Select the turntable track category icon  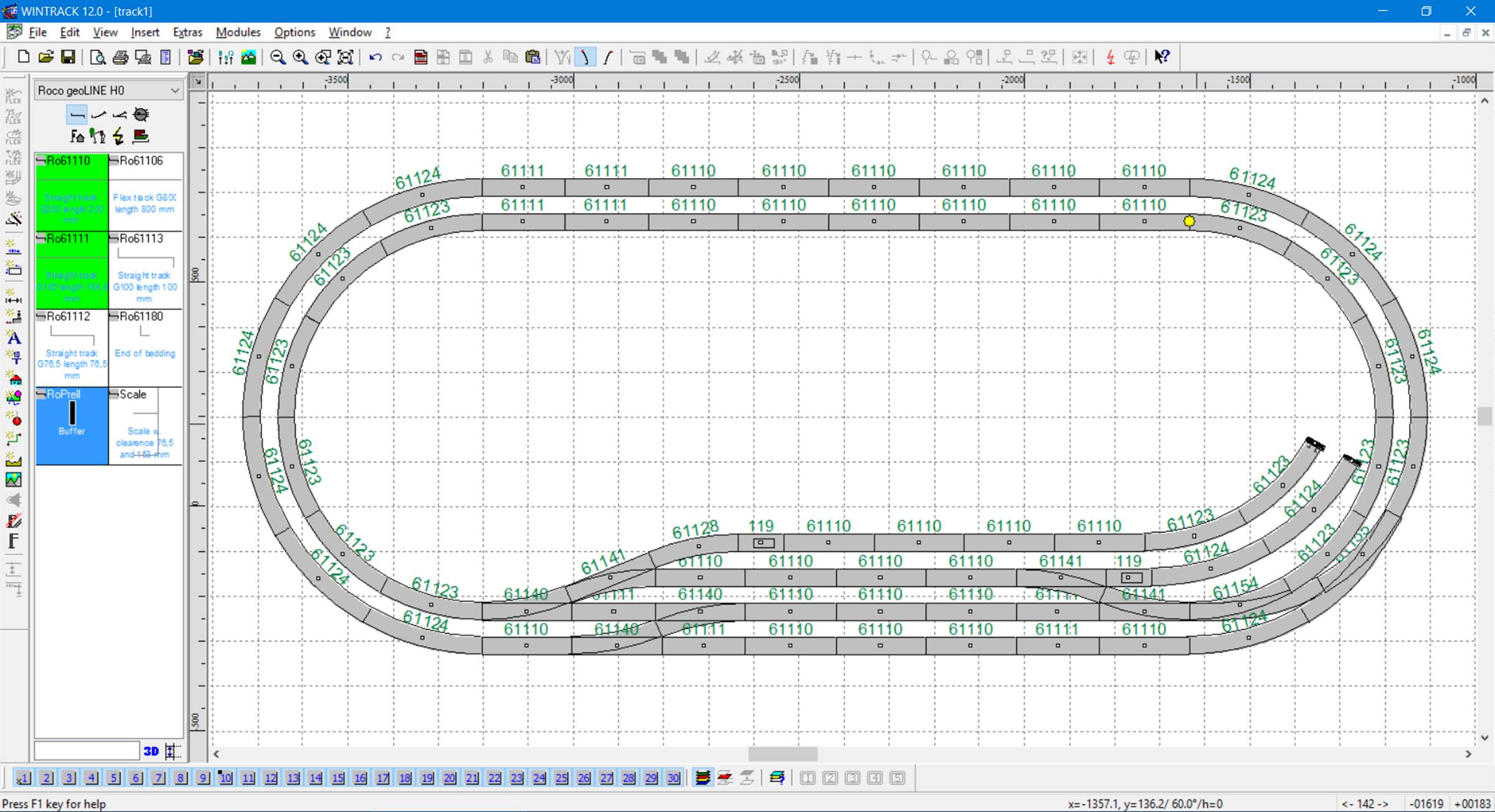141,115
